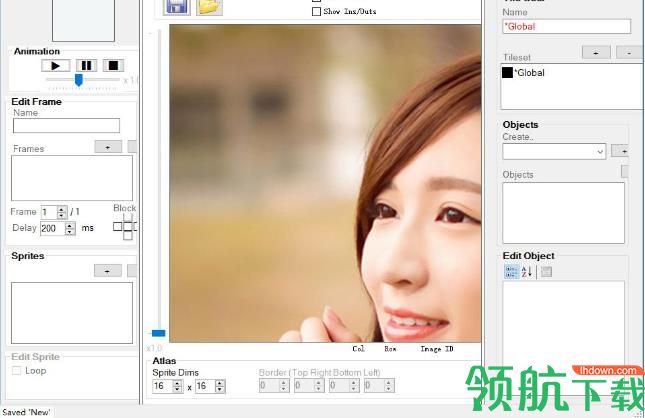
Task: Toggle the bottom Block checkbox
Action: pyautogui.click(x=128, y=235)
